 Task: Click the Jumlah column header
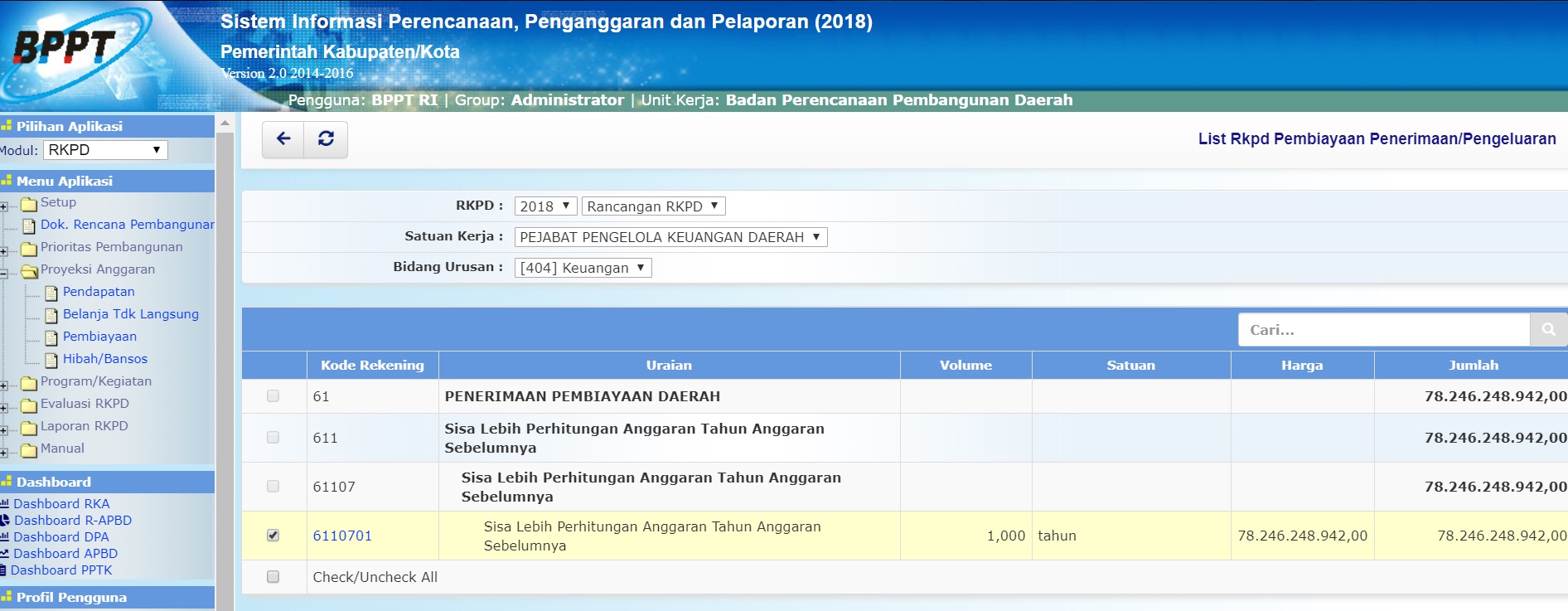pos(1473,365)
